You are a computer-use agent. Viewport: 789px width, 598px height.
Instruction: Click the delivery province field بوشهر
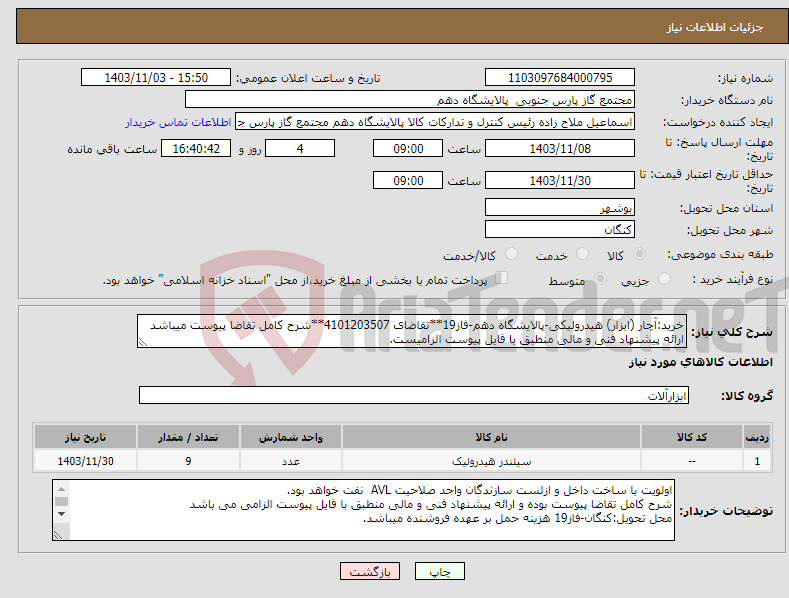point(560,207)
